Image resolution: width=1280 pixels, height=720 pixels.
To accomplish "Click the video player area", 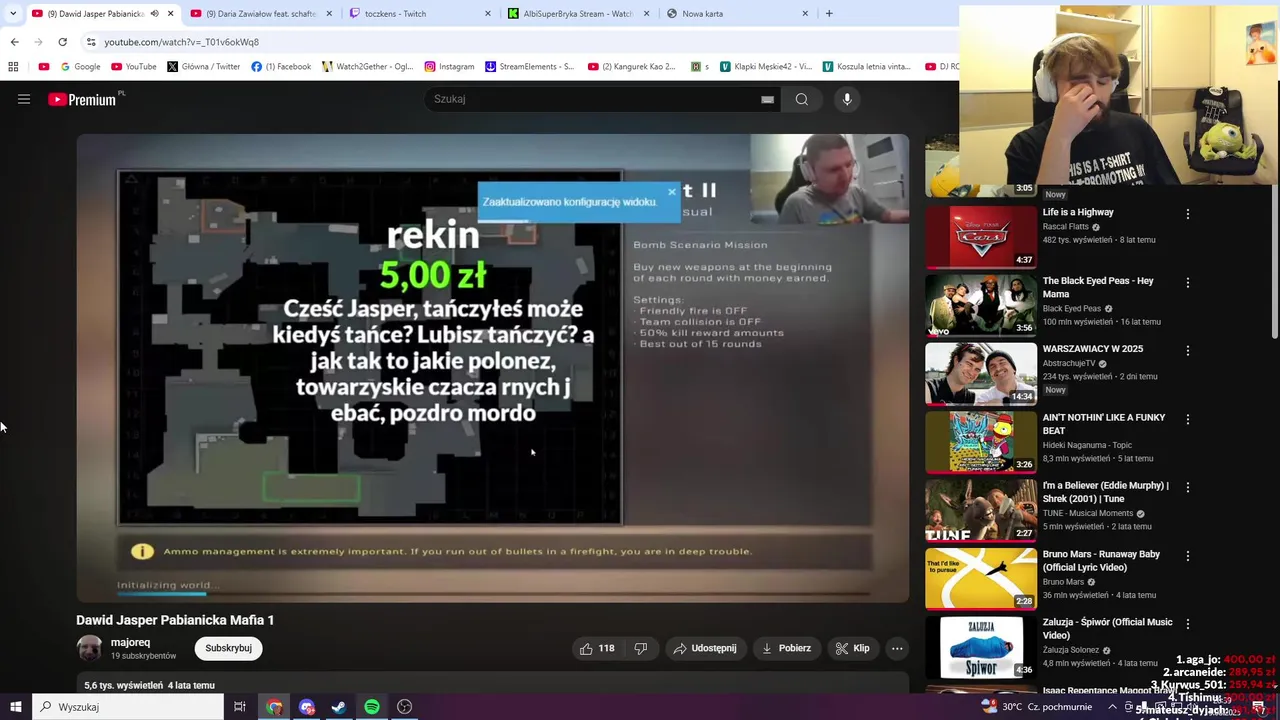I will point(493,368).
